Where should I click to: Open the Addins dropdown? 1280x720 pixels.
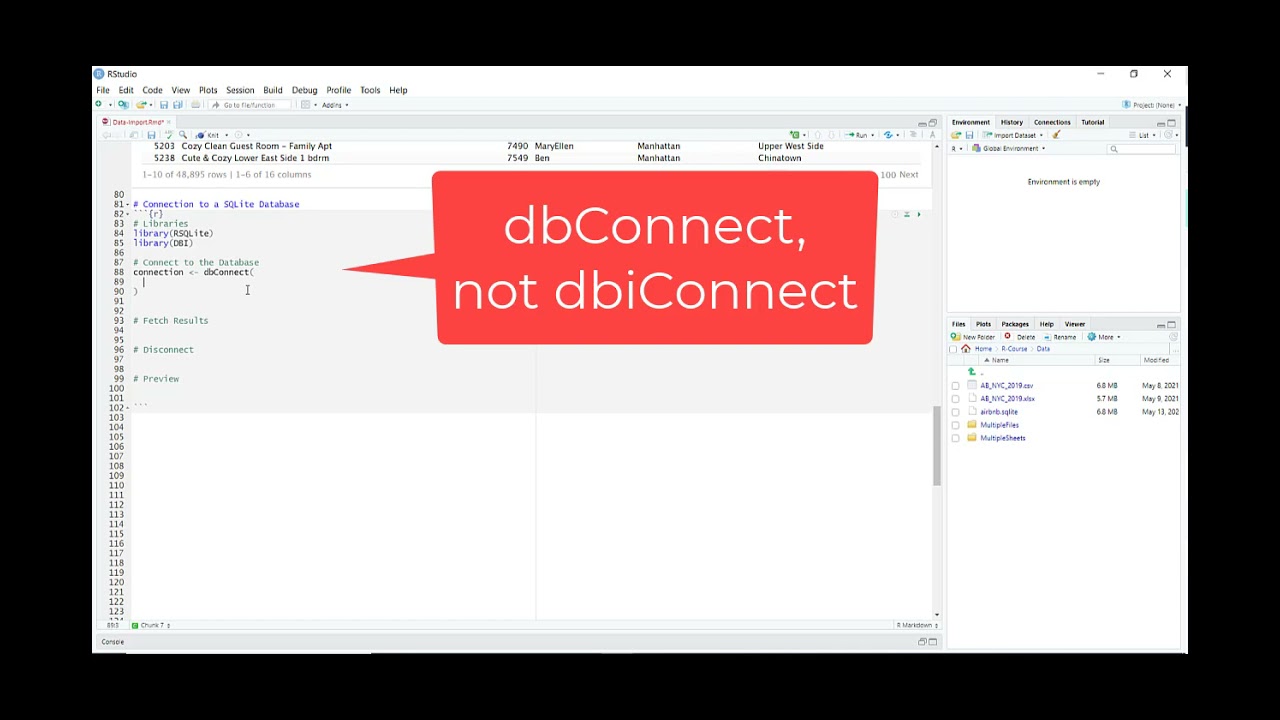[335, 105]
